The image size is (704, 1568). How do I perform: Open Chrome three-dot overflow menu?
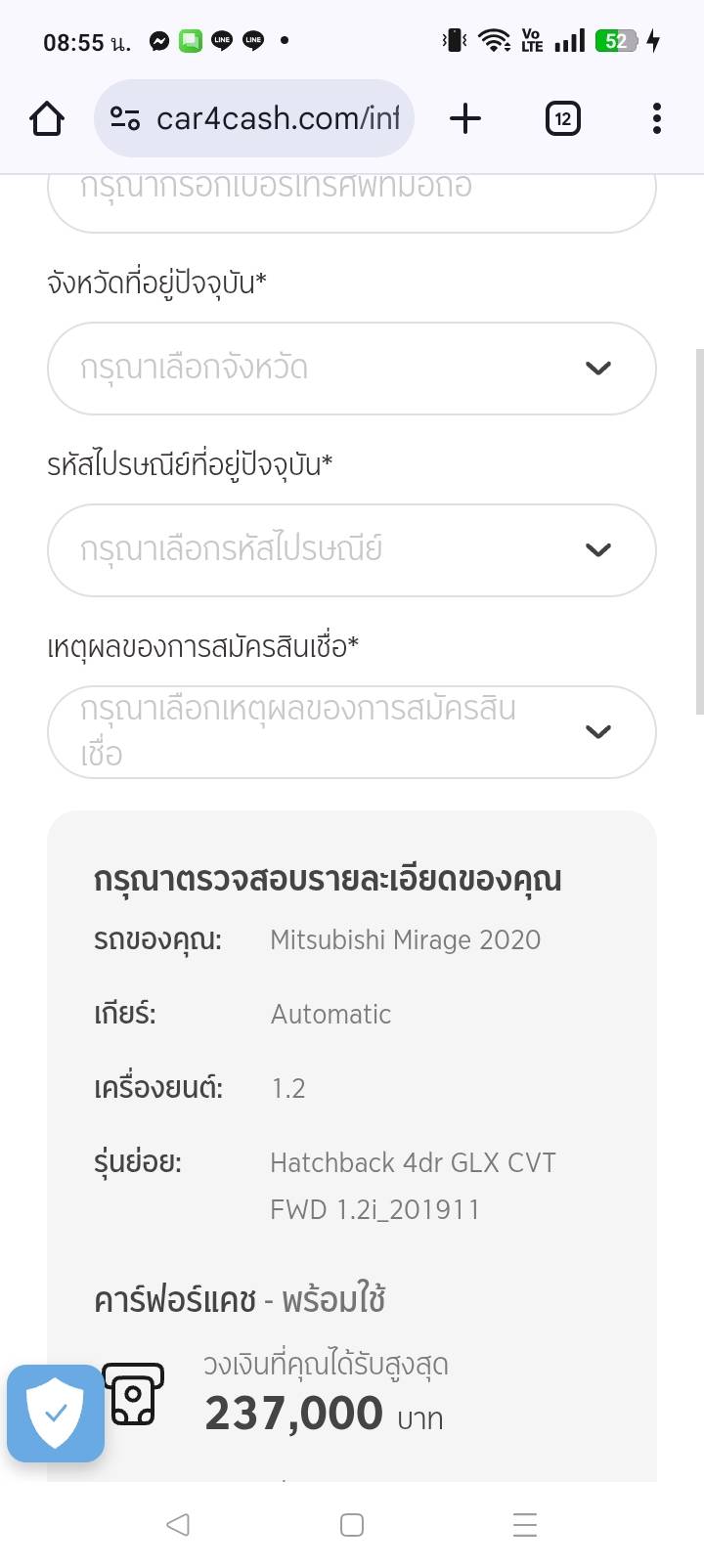pos(656,119)
